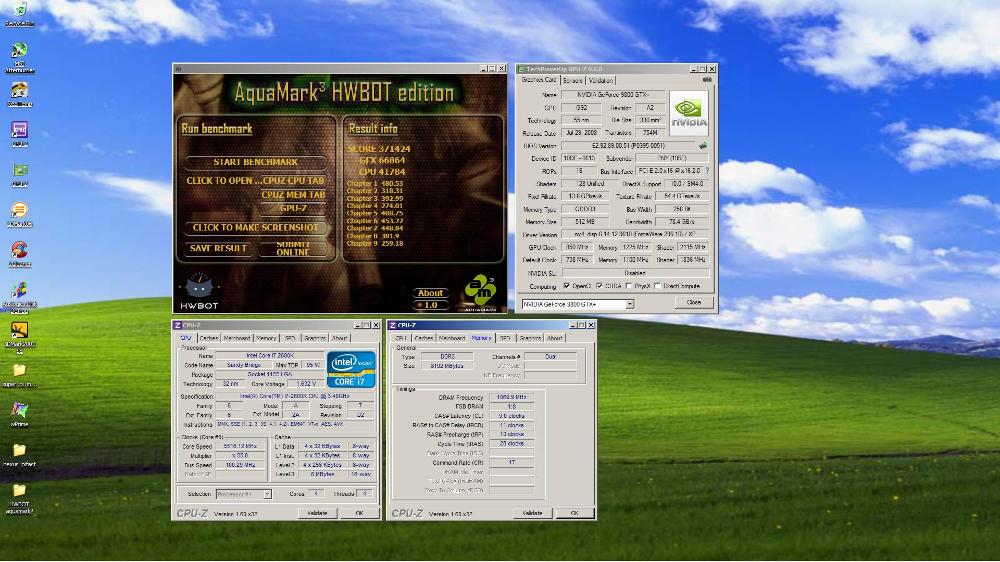Open the Processor Selection dropdown in CPU-Z
Screen dimensions: 1000x562
[267, 494]
